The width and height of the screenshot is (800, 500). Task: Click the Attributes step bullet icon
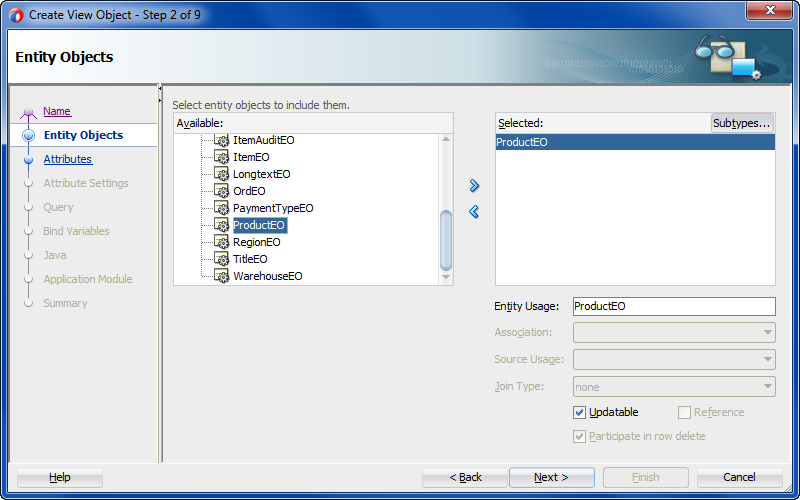coord(29,159)
